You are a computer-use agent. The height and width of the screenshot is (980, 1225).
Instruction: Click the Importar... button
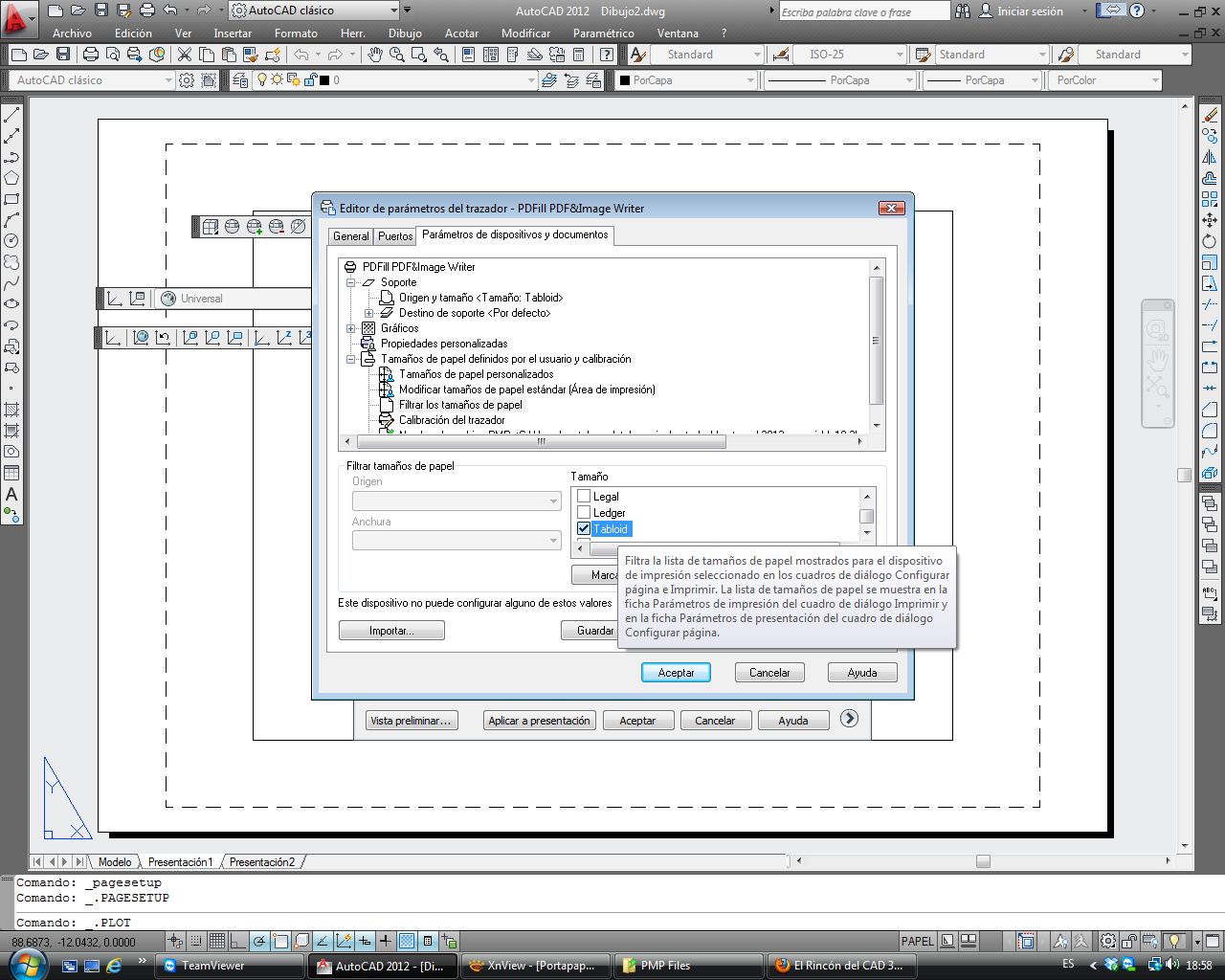tap(391, 631)
